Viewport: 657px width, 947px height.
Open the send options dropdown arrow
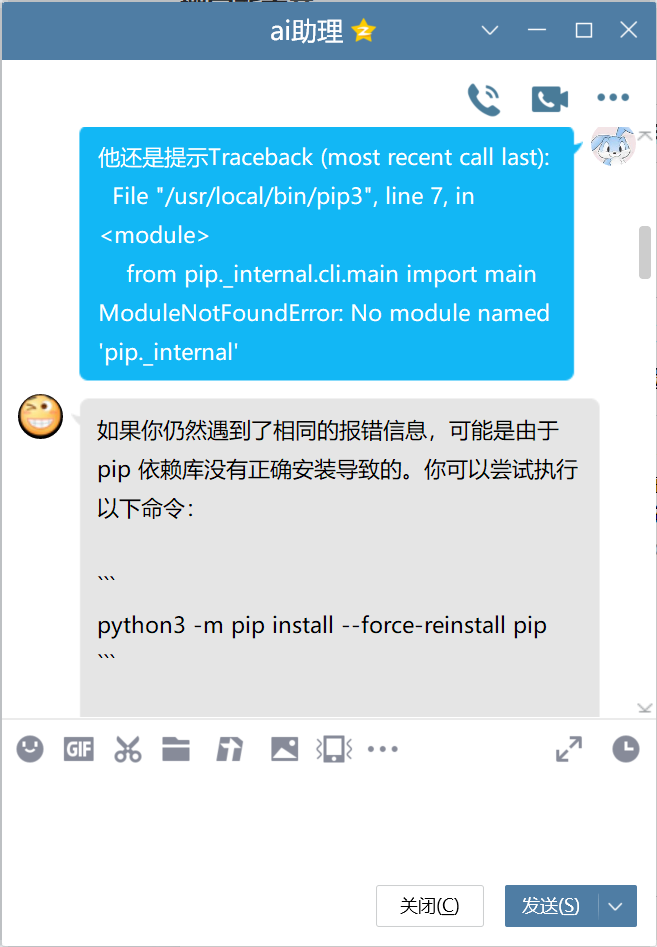[x=615, y=906]
